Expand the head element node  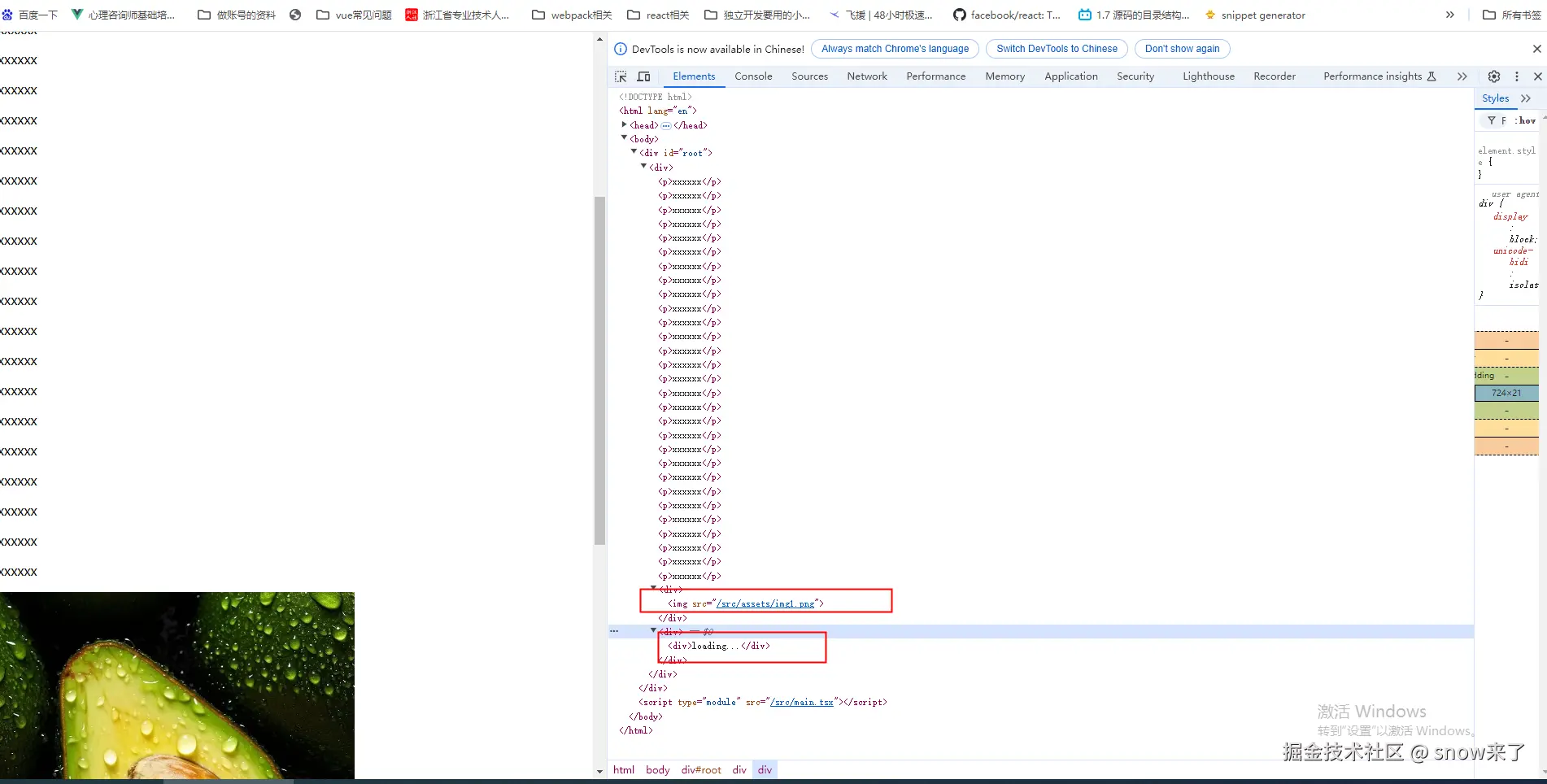tap(624, 124)
